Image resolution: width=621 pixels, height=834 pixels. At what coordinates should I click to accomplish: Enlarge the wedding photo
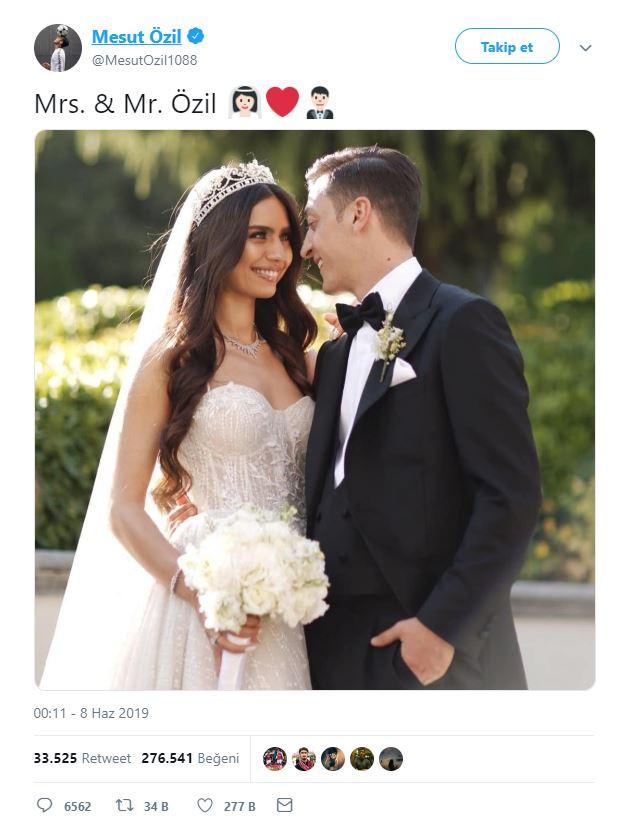tap(315, 410)
